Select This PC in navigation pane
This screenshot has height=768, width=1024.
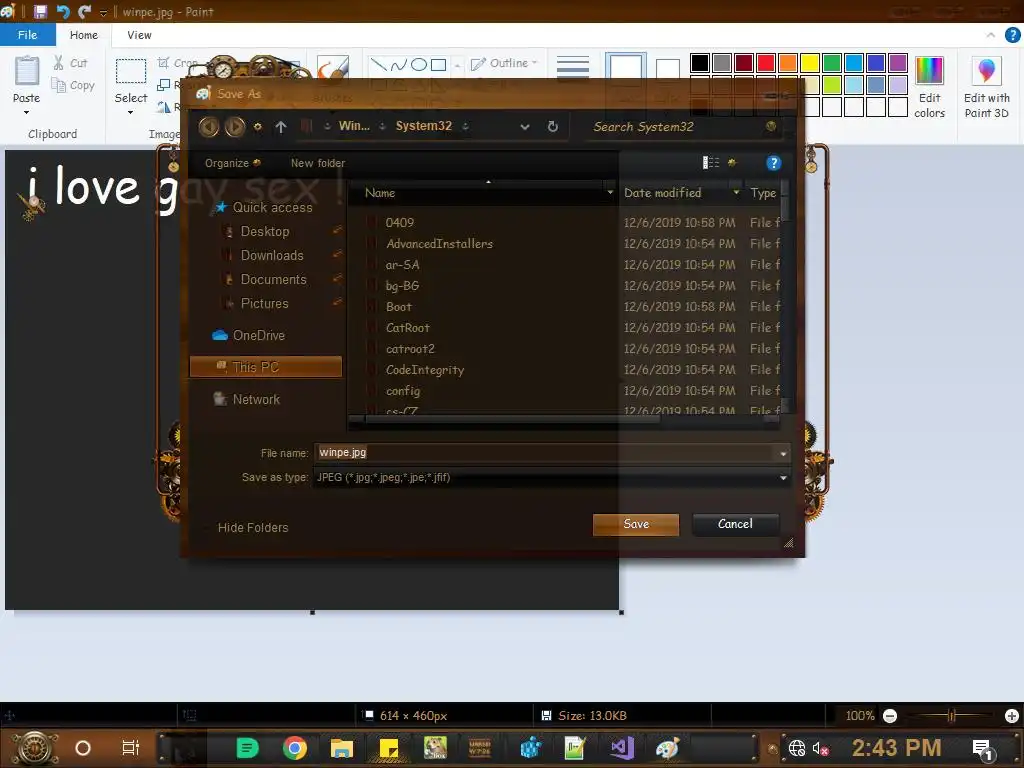tap(265, 367)
